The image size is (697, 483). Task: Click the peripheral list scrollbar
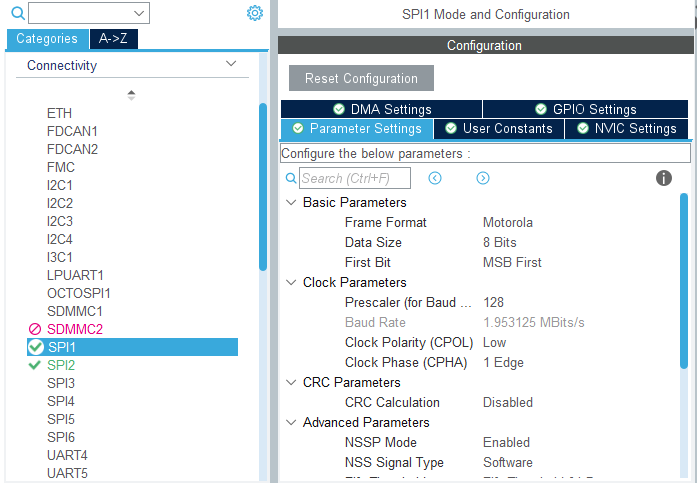[263, 187]
